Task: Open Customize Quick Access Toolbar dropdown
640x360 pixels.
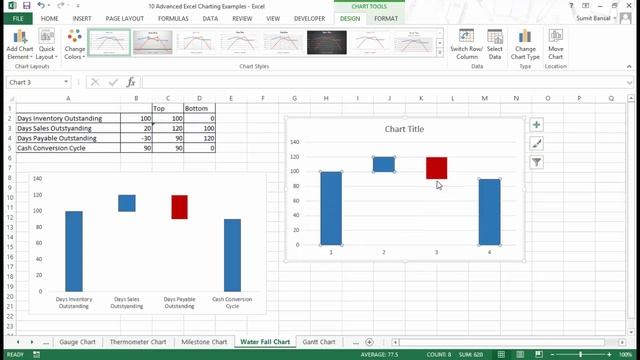Action: 78,6
